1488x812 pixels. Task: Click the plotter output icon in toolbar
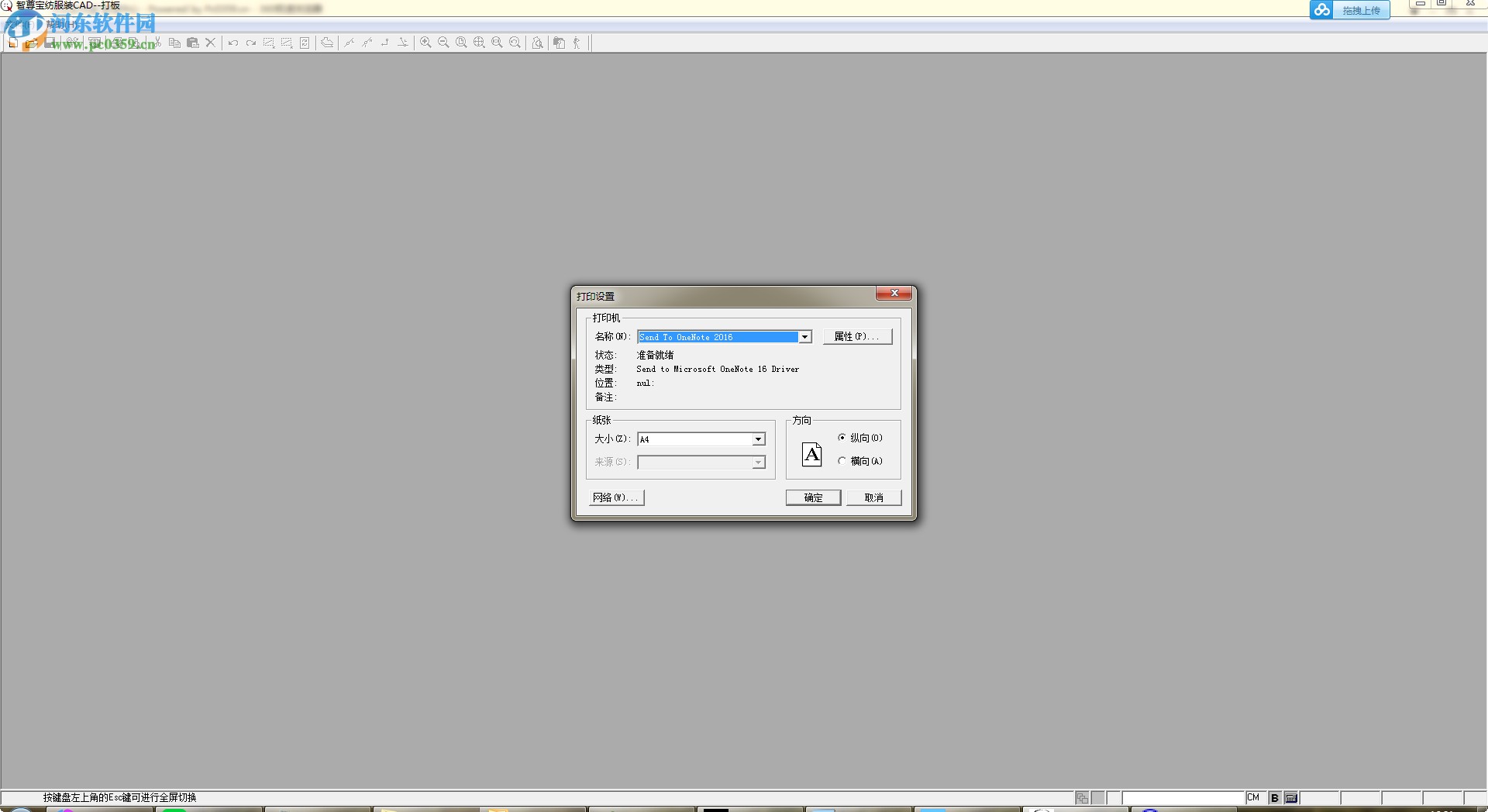click(327, 43)
